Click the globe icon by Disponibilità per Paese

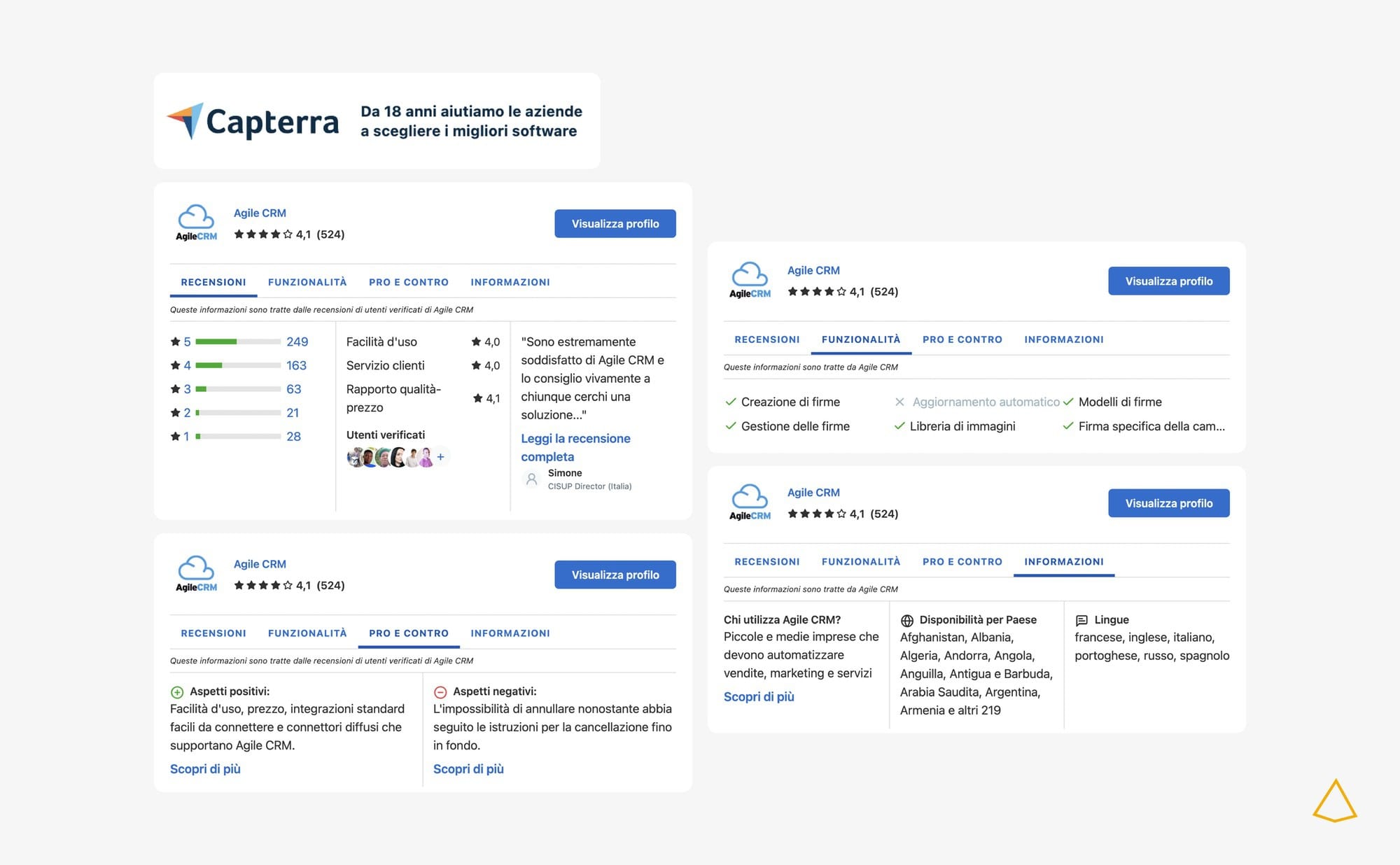pyautogui.click(x=907, y=620)
